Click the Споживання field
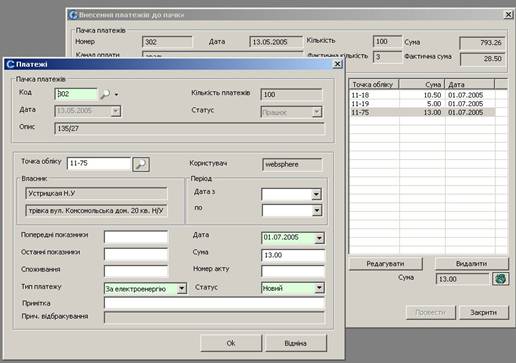Screen dimensions: 516x363 click(136, 271)
